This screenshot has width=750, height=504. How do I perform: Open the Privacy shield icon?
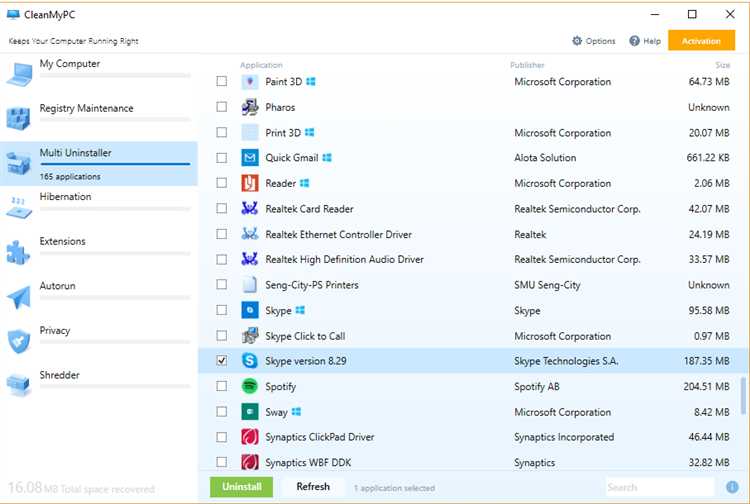coord(19,341)
